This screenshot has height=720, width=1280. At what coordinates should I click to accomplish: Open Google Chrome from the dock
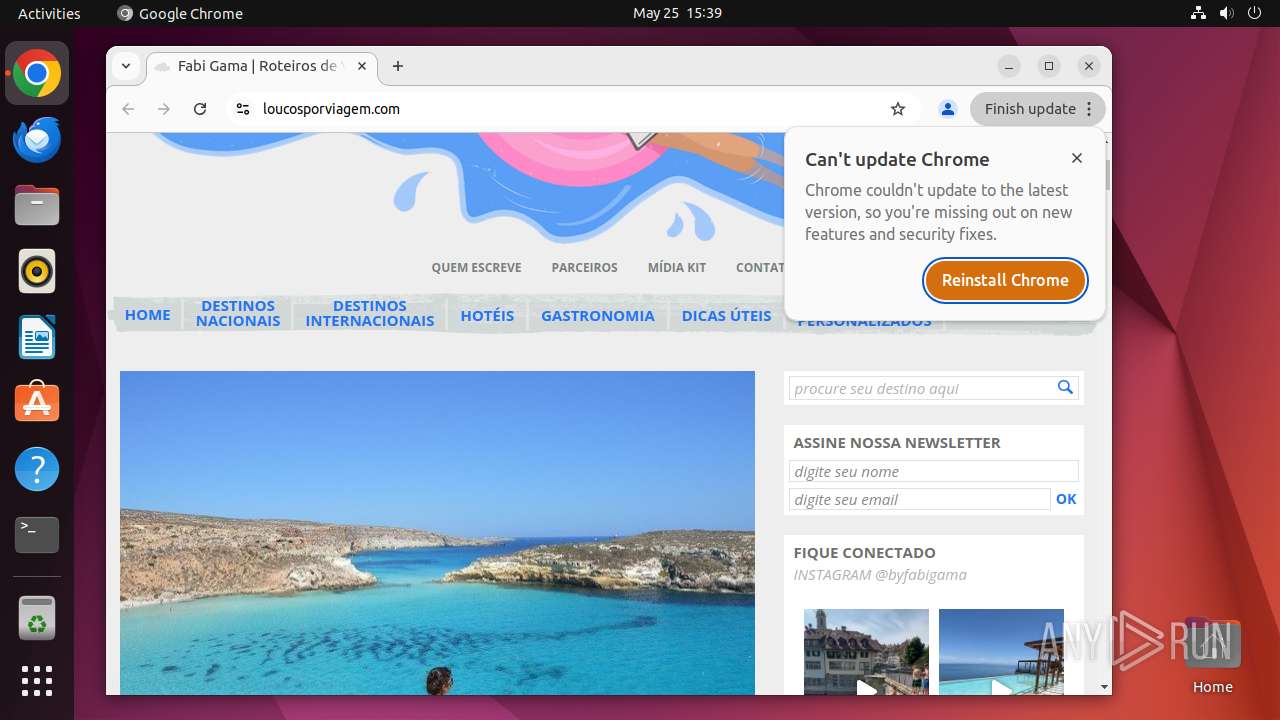pos(37,74)
